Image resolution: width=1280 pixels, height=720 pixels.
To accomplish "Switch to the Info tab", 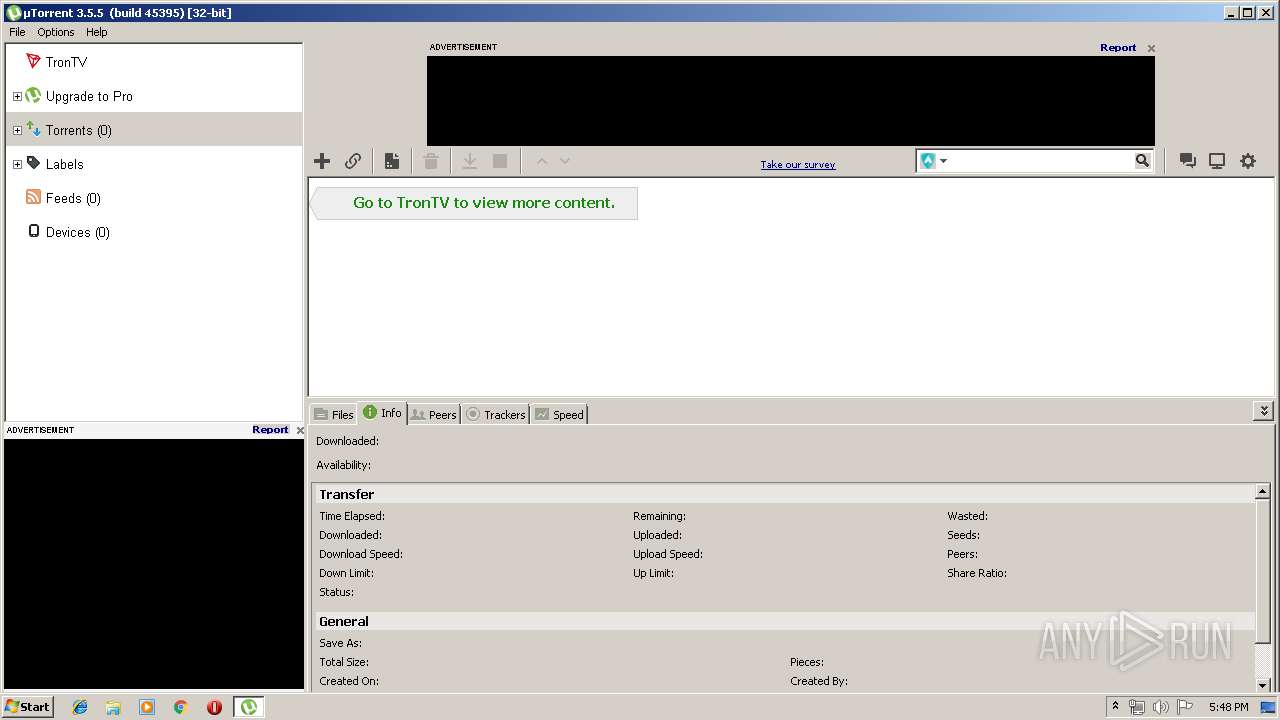I will click(x=382, y=413).
